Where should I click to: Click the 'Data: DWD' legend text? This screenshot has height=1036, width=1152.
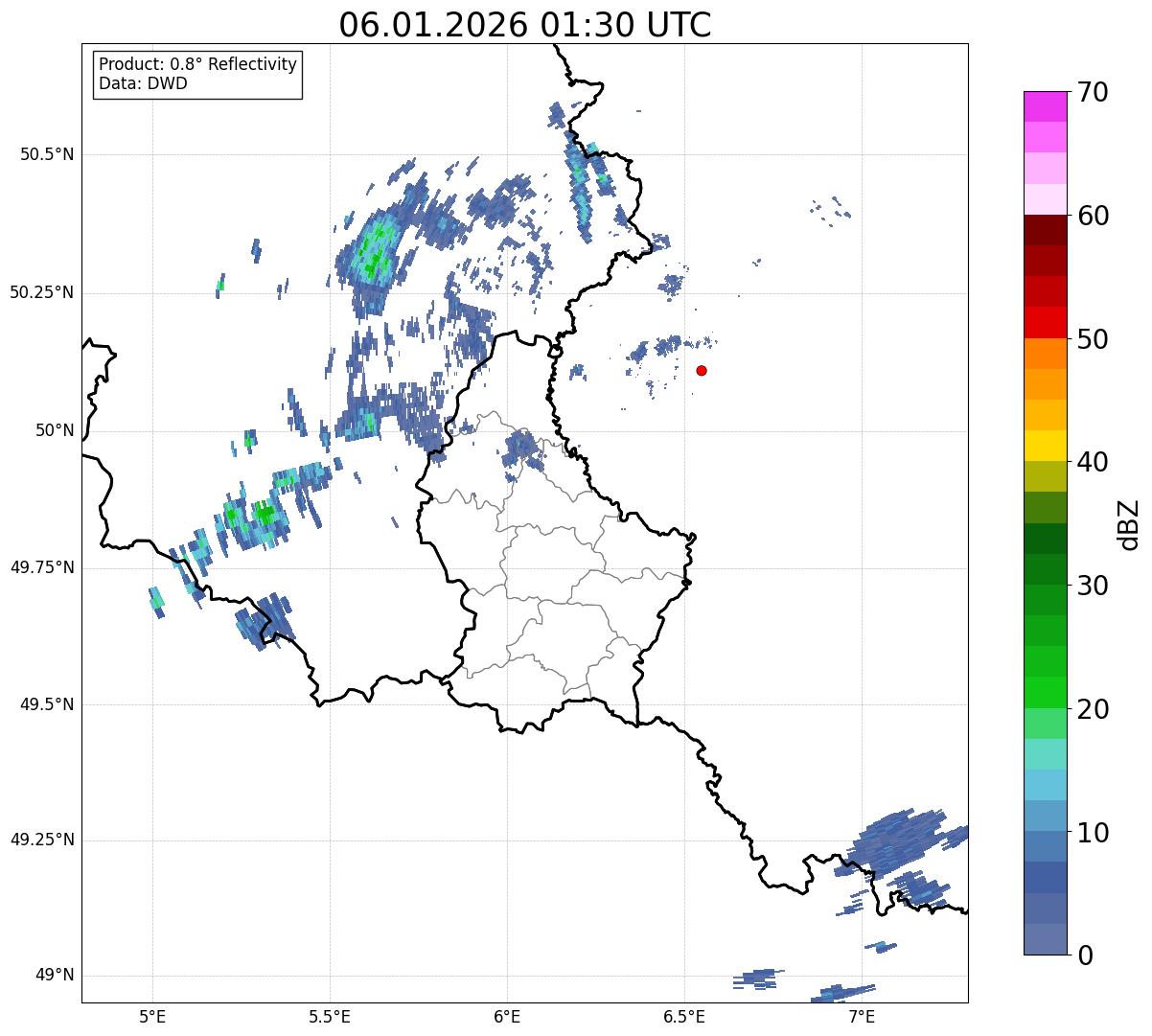[x=143, y=83]
